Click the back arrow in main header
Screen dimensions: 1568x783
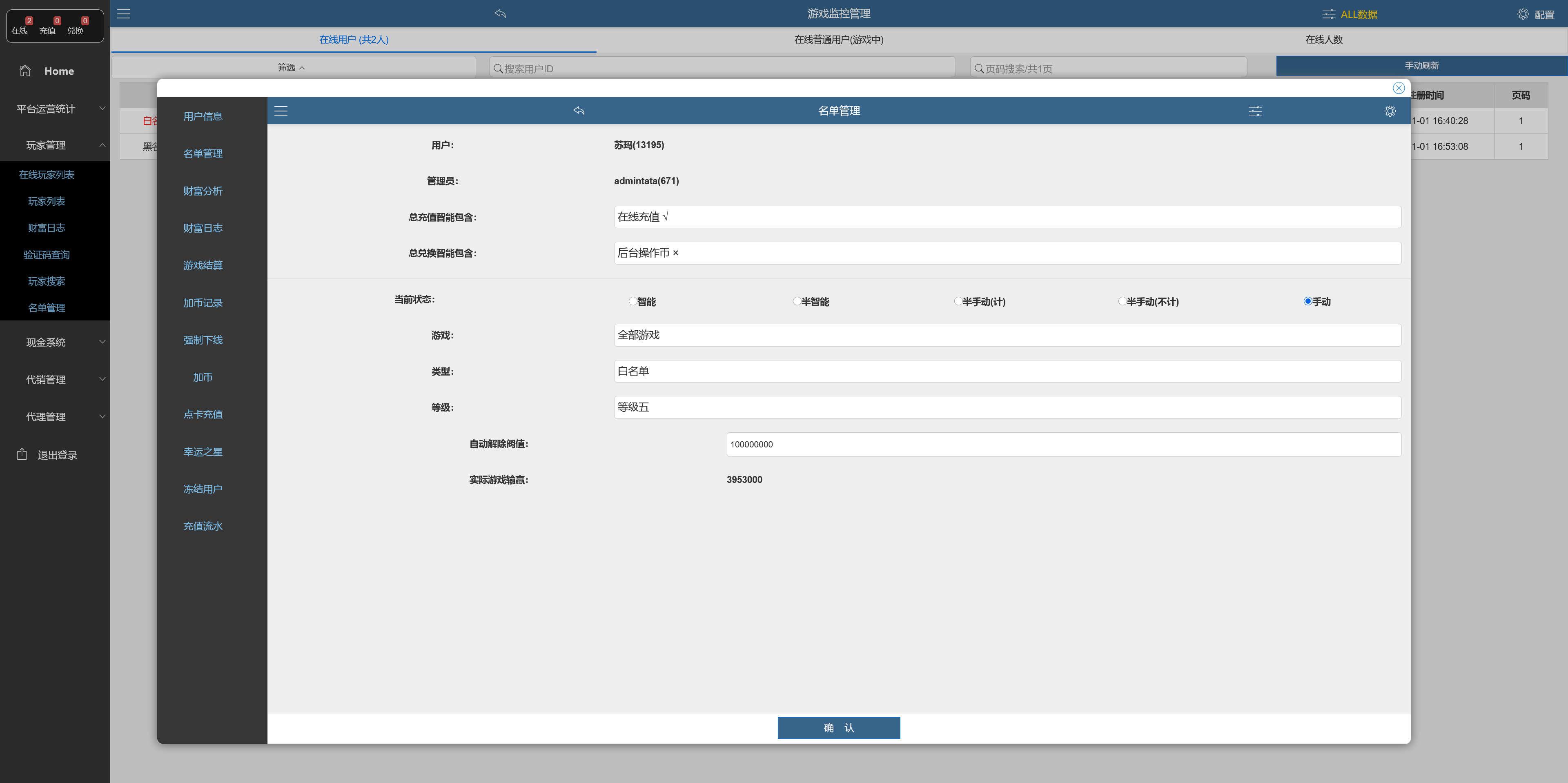500,13
